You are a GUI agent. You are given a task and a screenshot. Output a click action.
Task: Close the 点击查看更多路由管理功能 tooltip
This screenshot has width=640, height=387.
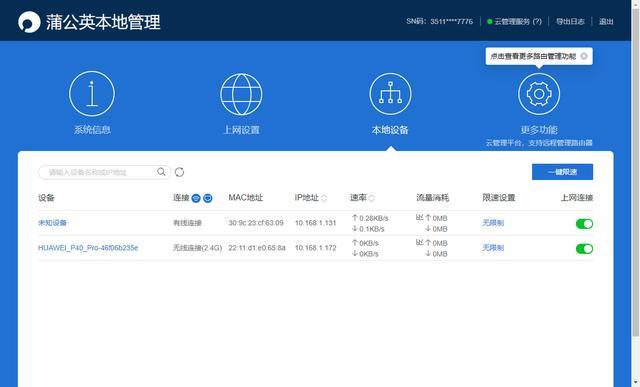584,56
